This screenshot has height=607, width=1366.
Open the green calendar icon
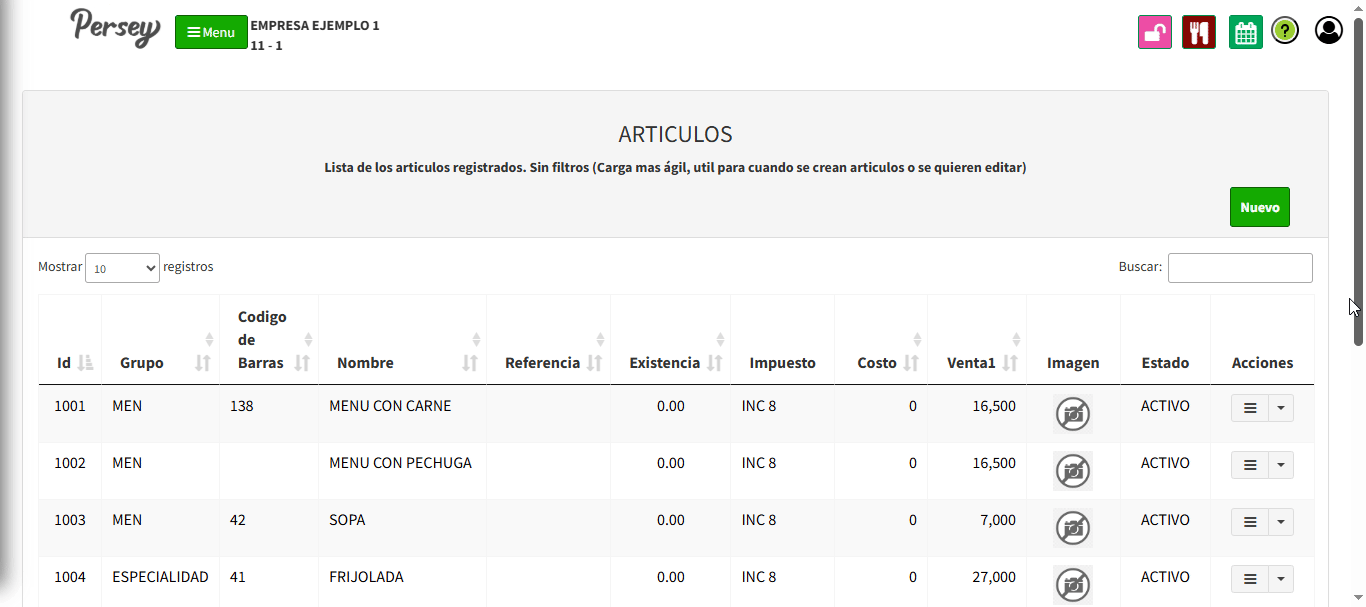click(1245, 32)
